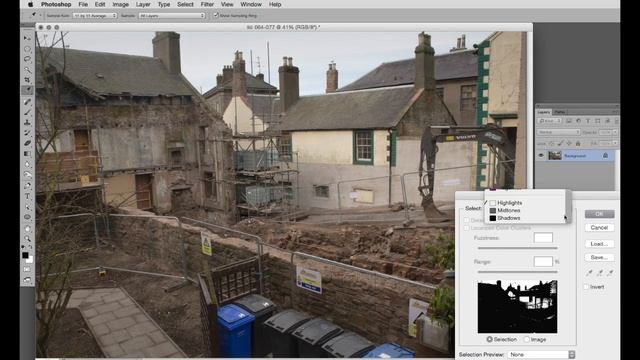The image size is (640, 360).
Task: Select the Image radio button
Action: coord(527,339)
